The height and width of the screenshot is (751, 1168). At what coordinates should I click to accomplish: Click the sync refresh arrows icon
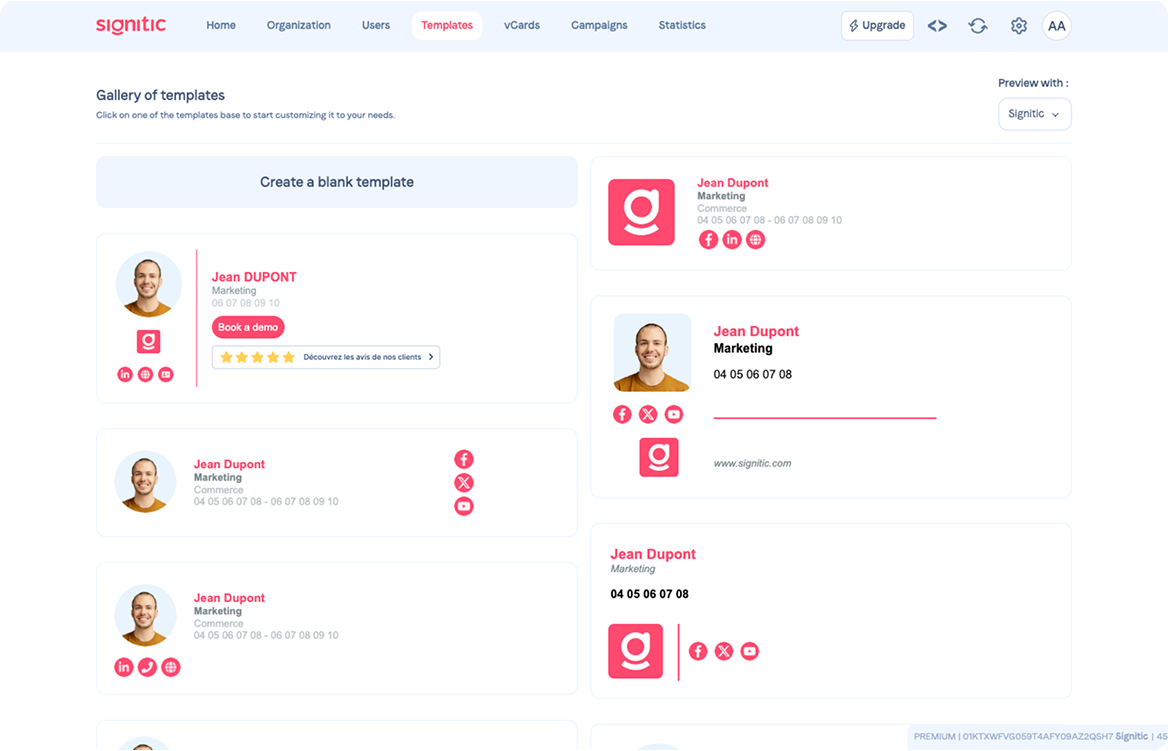coord(978,26)
